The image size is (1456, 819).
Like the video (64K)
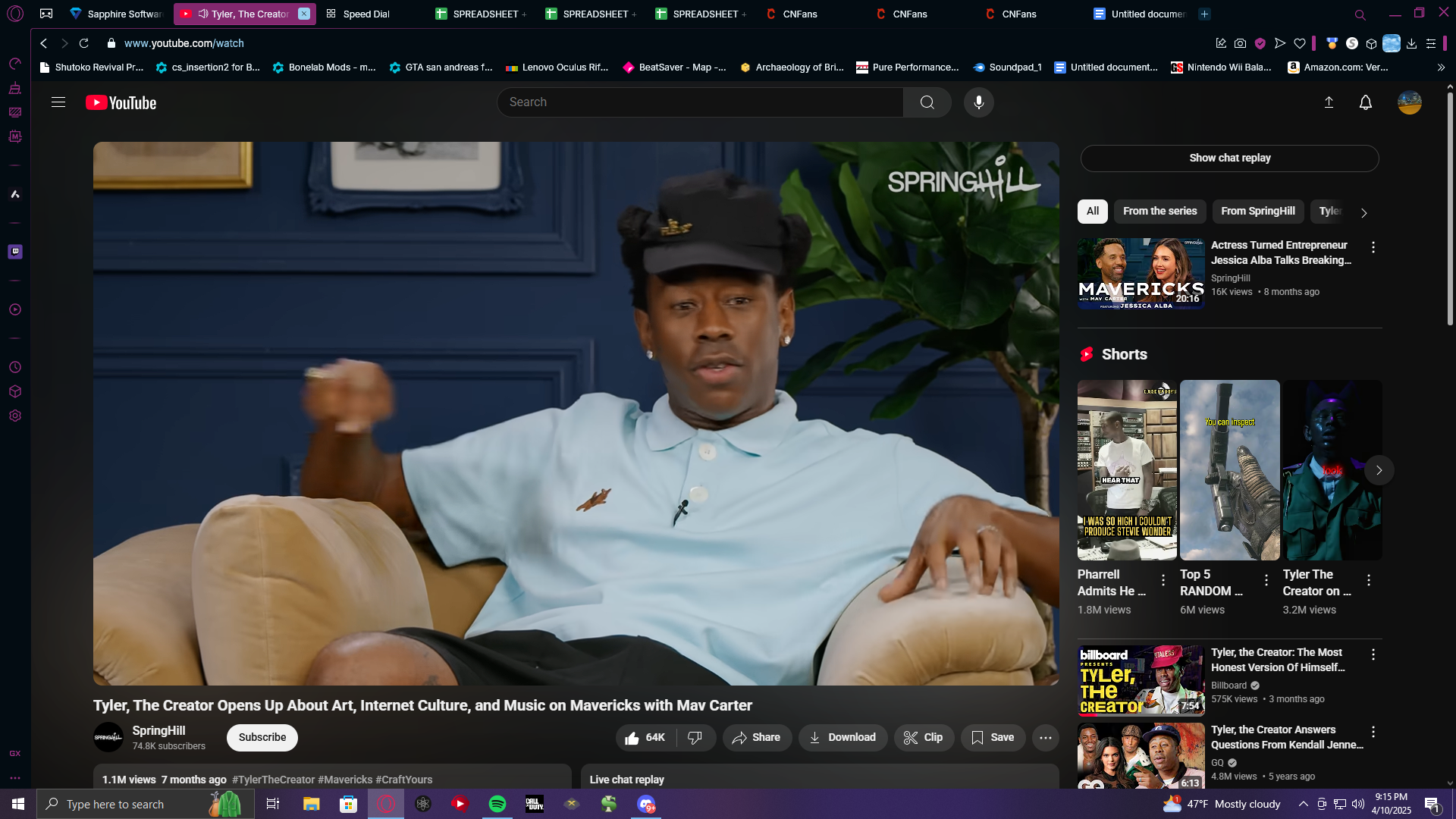point(645,737)
